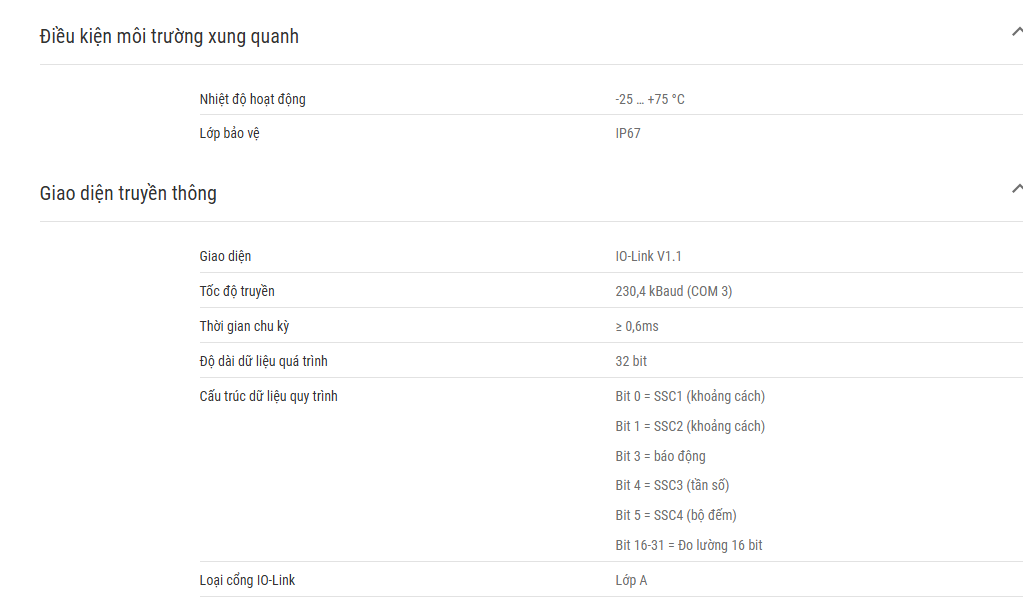Click the ≥ 0,6ms cycle time value

pos(637,326)
